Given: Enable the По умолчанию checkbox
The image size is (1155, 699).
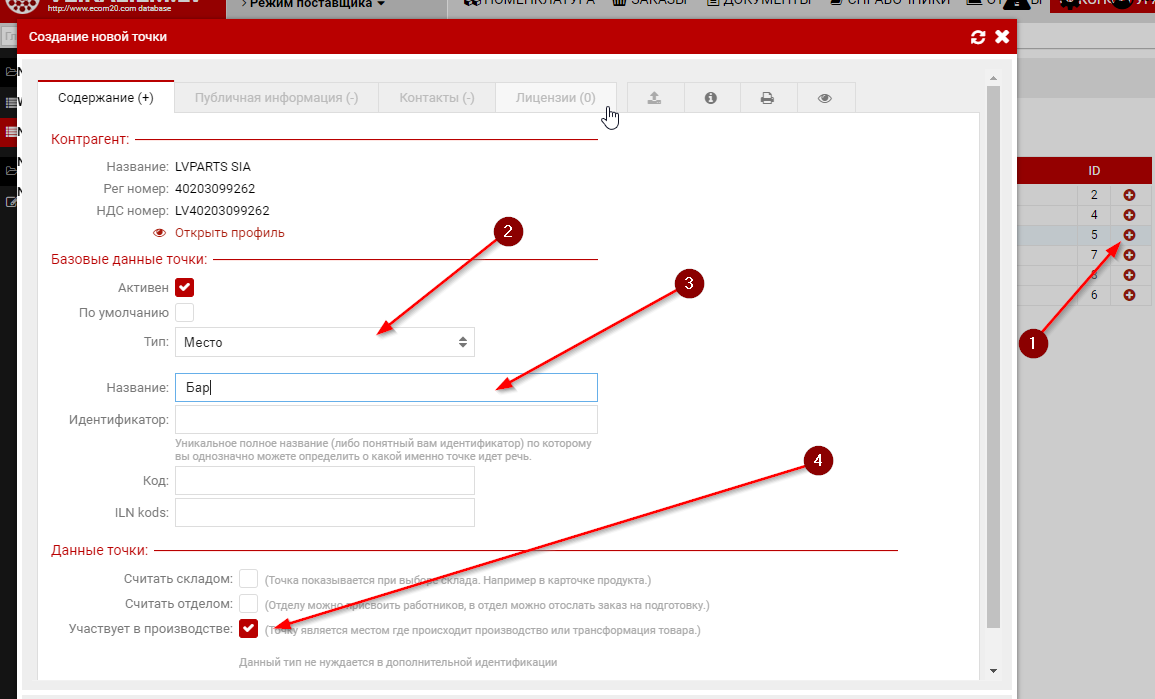Looking at the screenshot, I should [184, 312].
